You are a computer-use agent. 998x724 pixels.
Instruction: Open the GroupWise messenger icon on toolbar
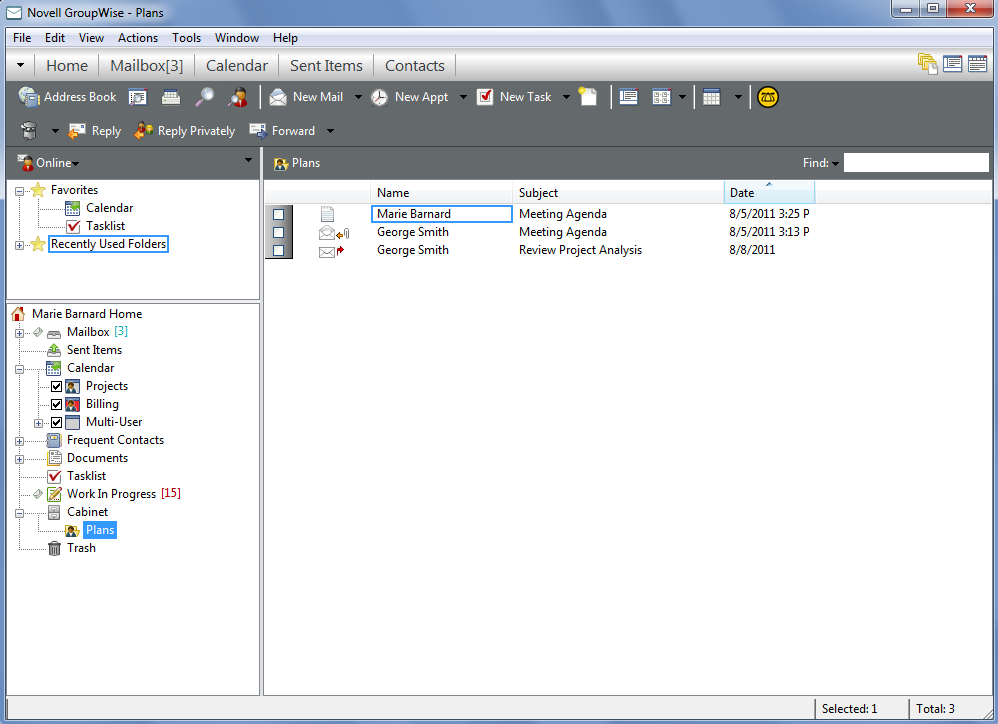(x=767, y=97)
